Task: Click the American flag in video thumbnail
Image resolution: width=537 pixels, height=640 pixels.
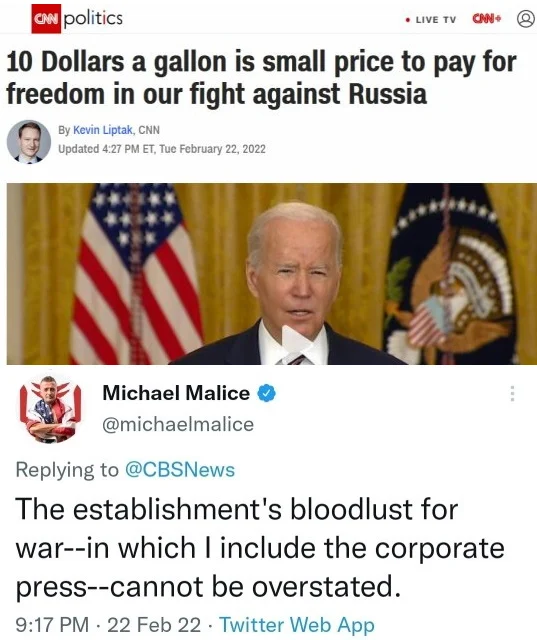Action: pos(136,273)
